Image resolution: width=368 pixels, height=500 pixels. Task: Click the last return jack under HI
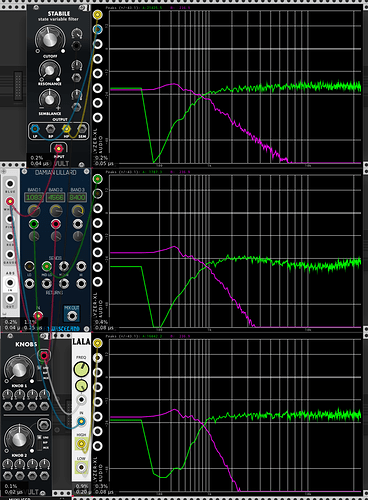pos(81,283)
